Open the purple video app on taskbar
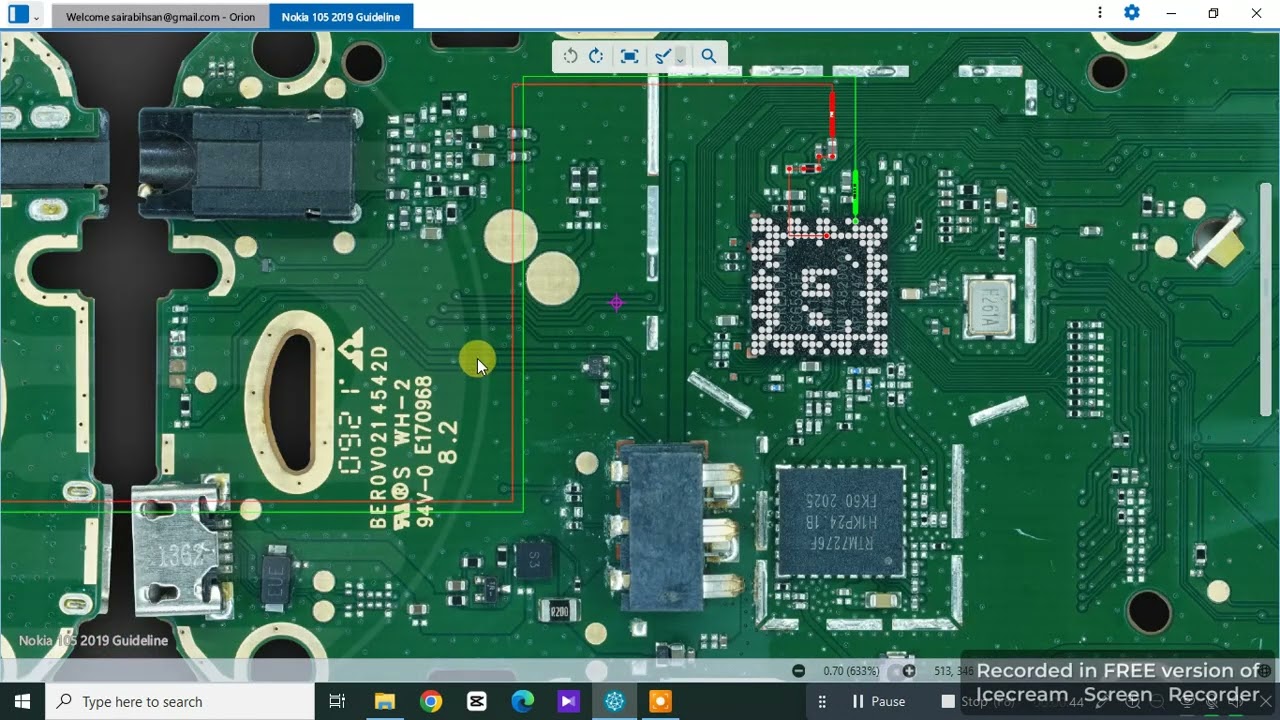 click(x=568, y=702)
